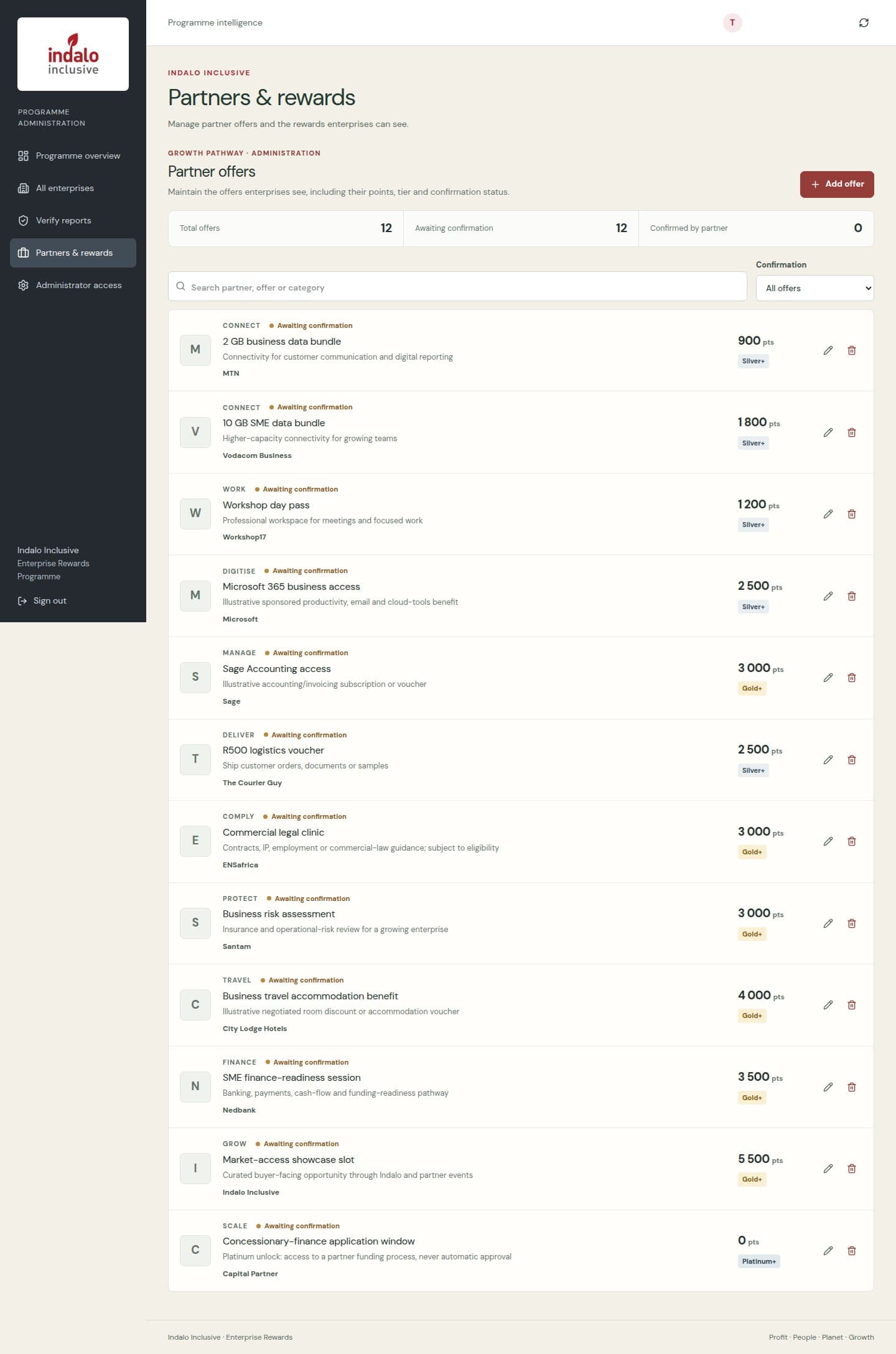The height and width of the screenshot is (1354, 896).
Task: Edit the Sage Accounting access offer
Action: click(x=828, y=678)
